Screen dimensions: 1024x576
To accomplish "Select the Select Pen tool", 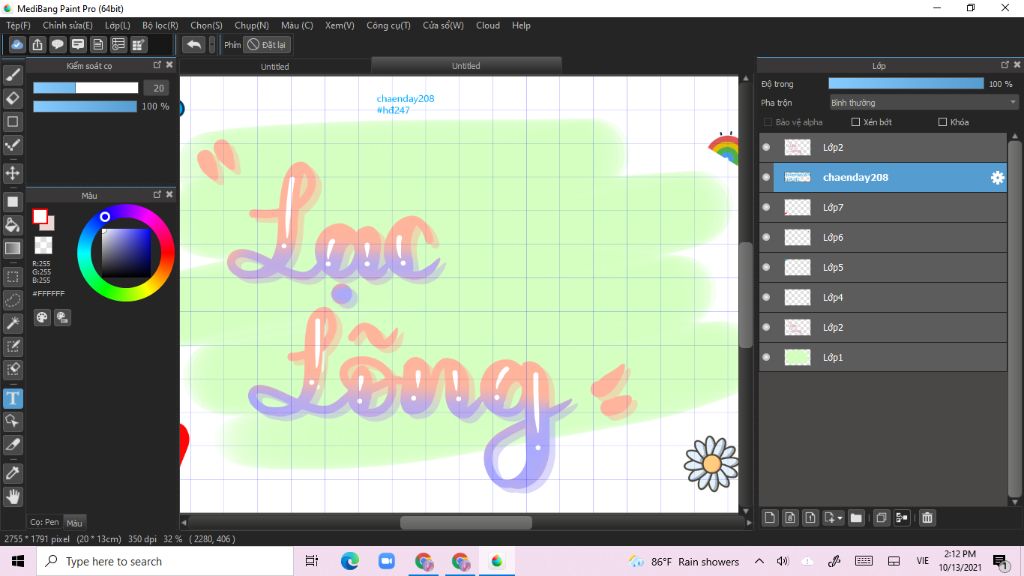I will [x=12, y=346].
